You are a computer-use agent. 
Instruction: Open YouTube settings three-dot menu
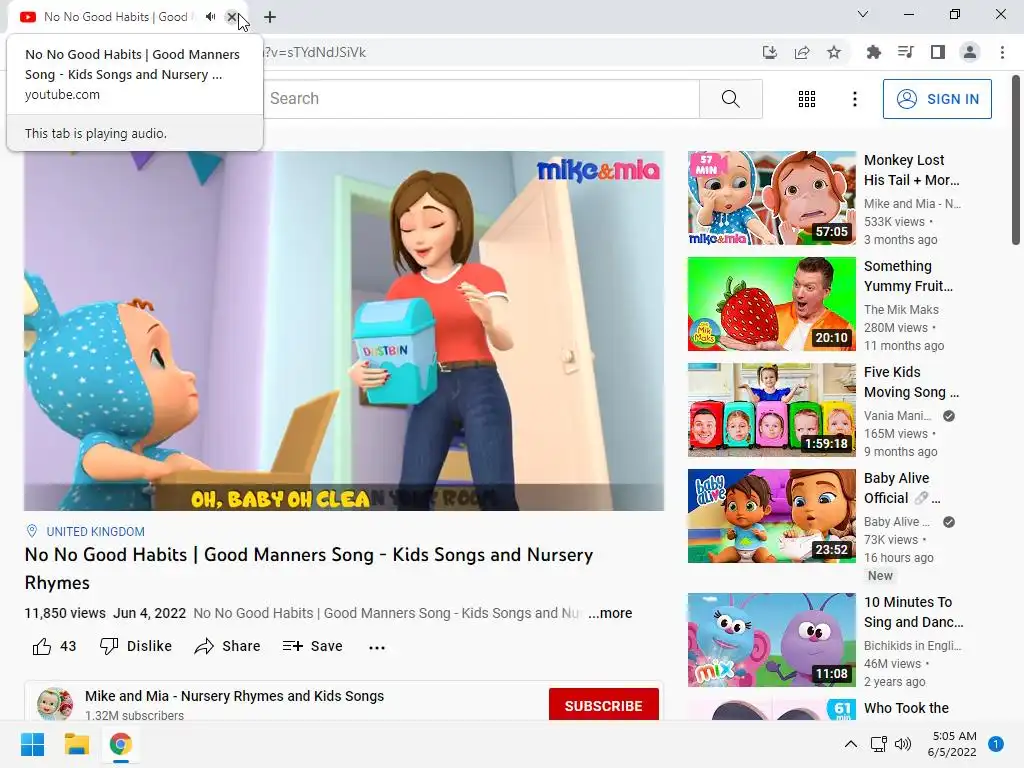pos(855,99)
